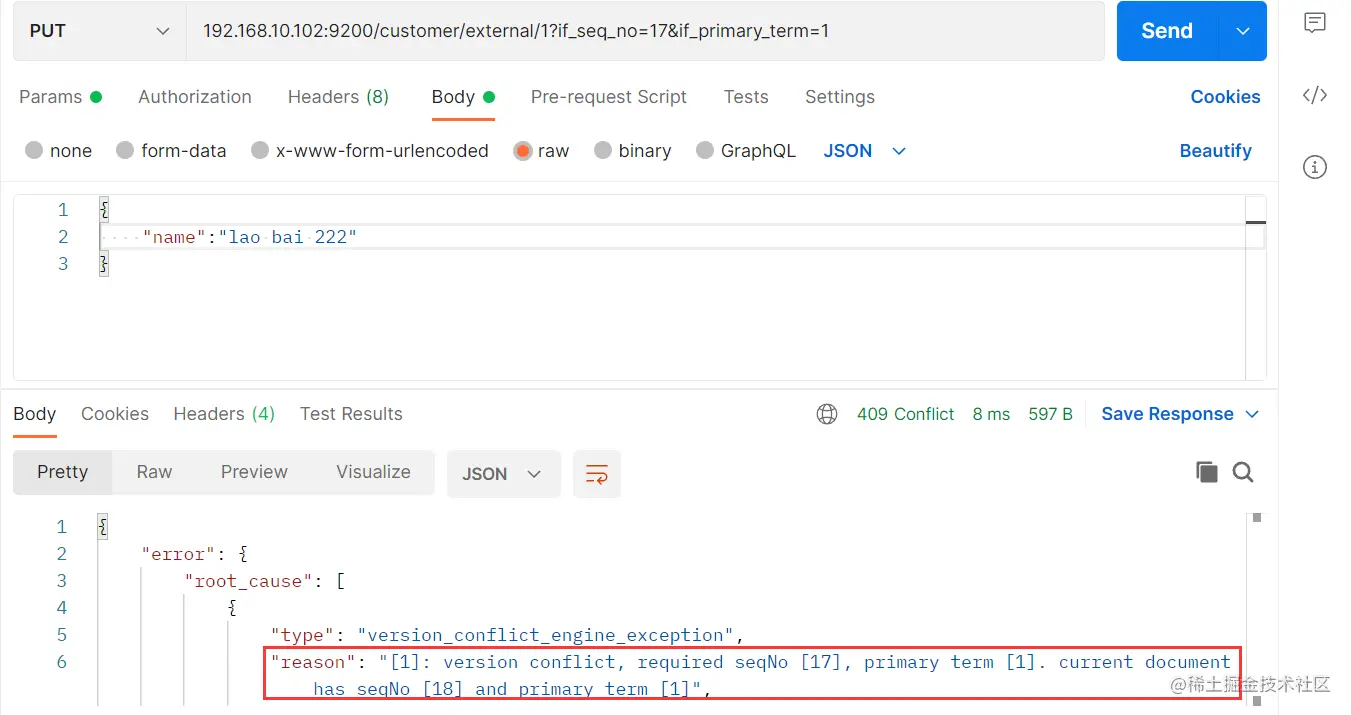Search the response with magnifier icon
Image resolution: width=1351 pixels, height=715 pixels.
pyautogui.click(x=1243, y=472)
